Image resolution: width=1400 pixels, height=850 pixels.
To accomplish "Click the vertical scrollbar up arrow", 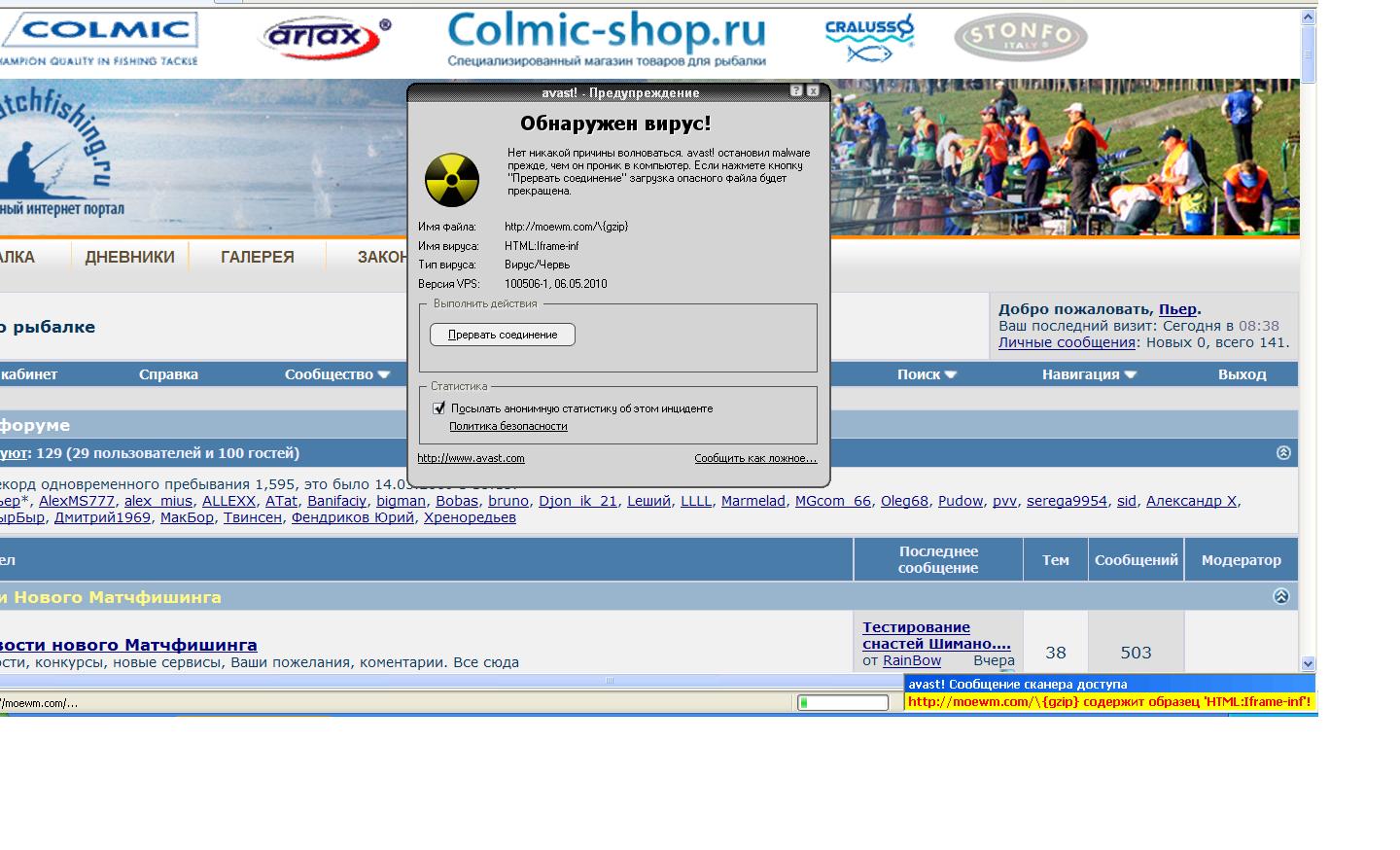I will point(1308,18).
